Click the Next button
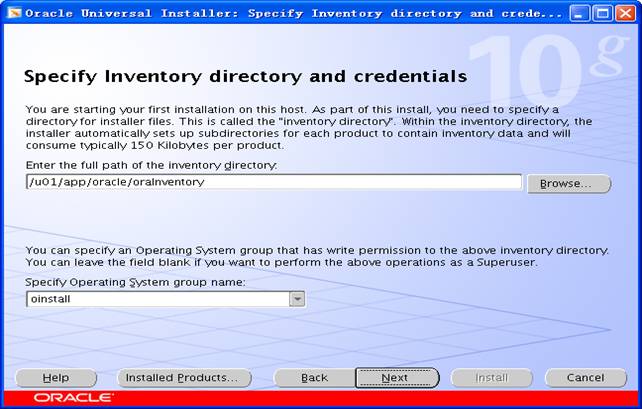 [x=397, y=377]
